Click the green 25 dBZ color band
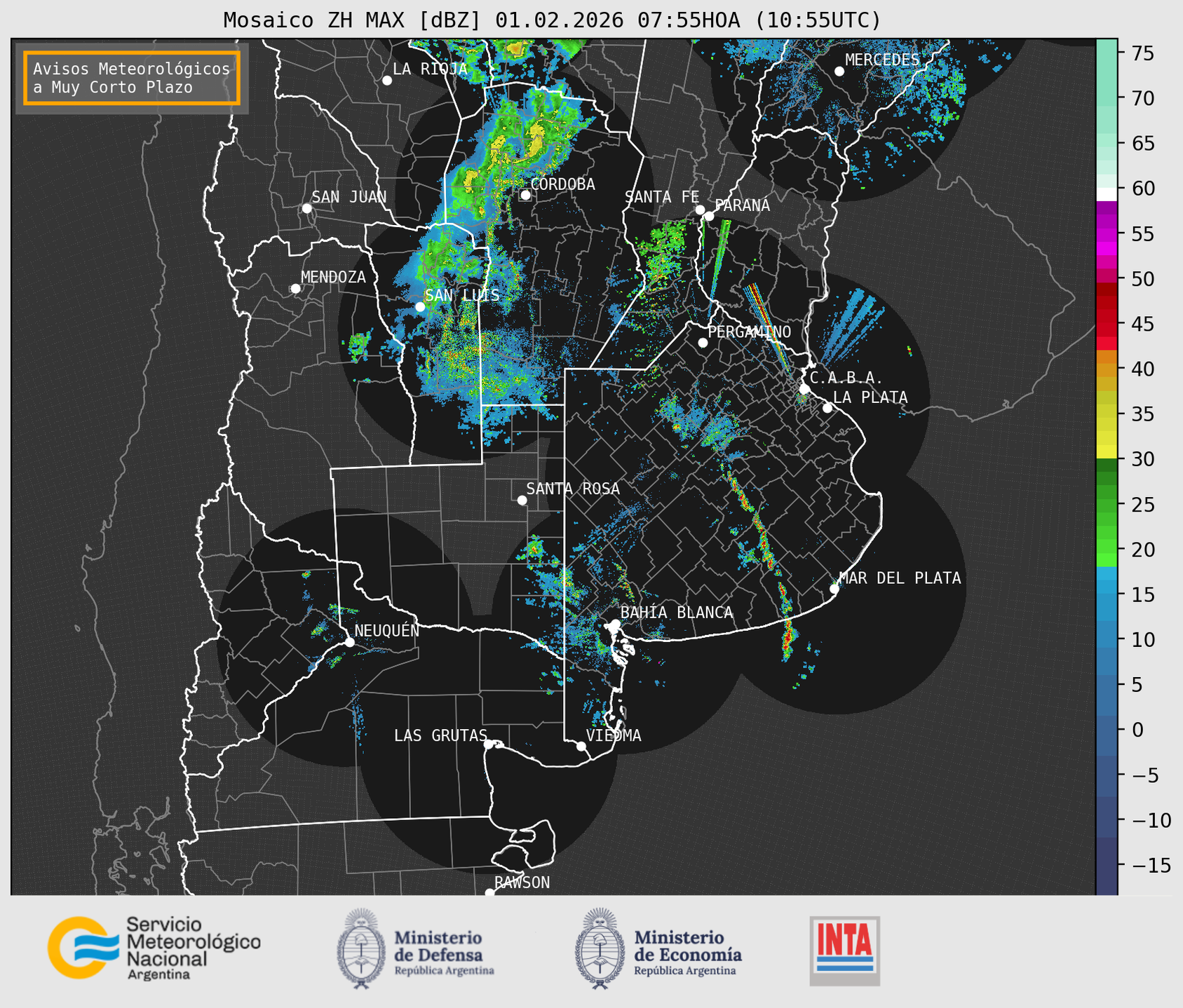This screenshot has width=1183, height=1008. coord(1107,505)
